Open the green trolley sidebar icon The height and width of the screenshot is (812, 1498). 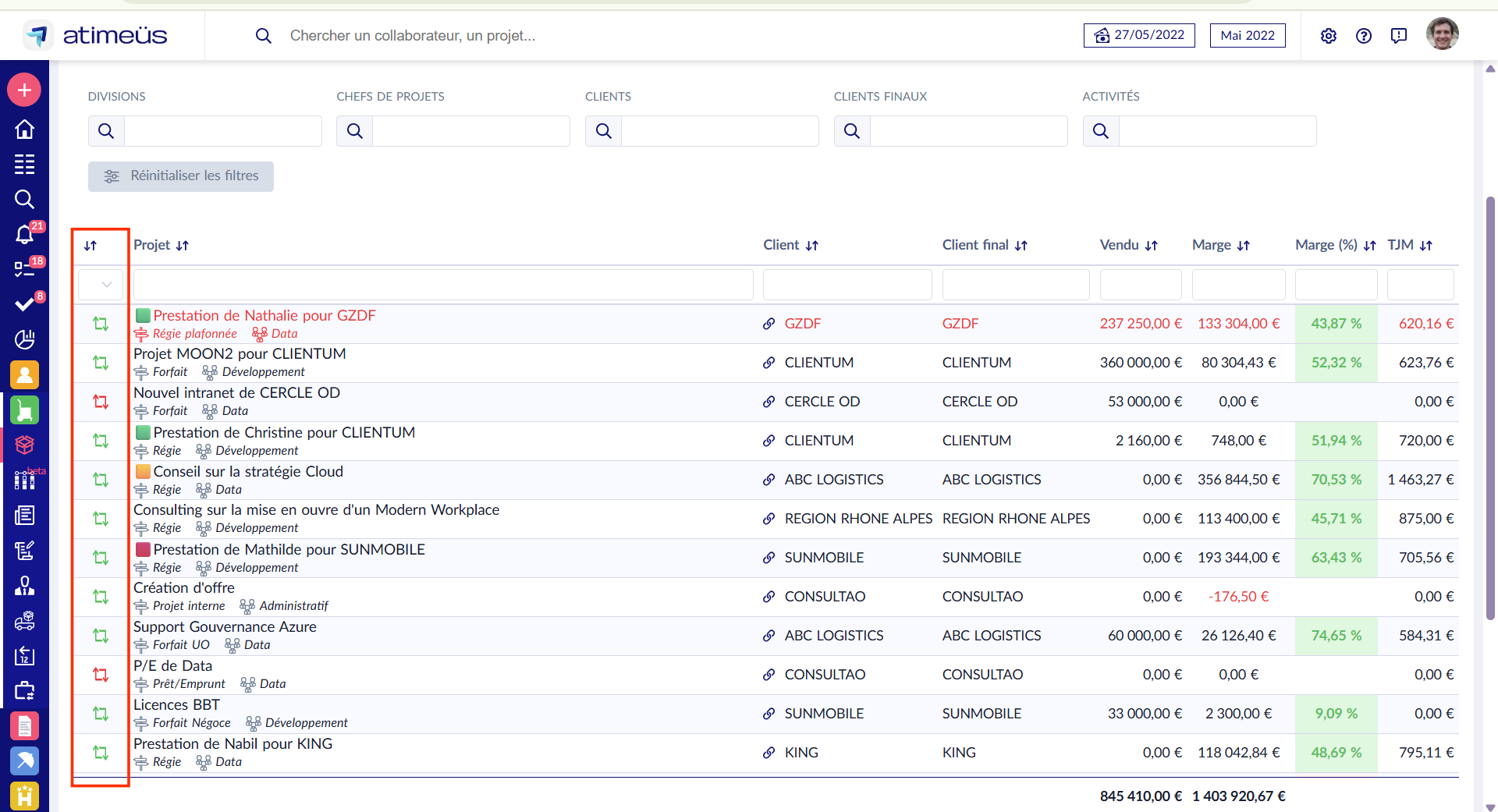24,410
